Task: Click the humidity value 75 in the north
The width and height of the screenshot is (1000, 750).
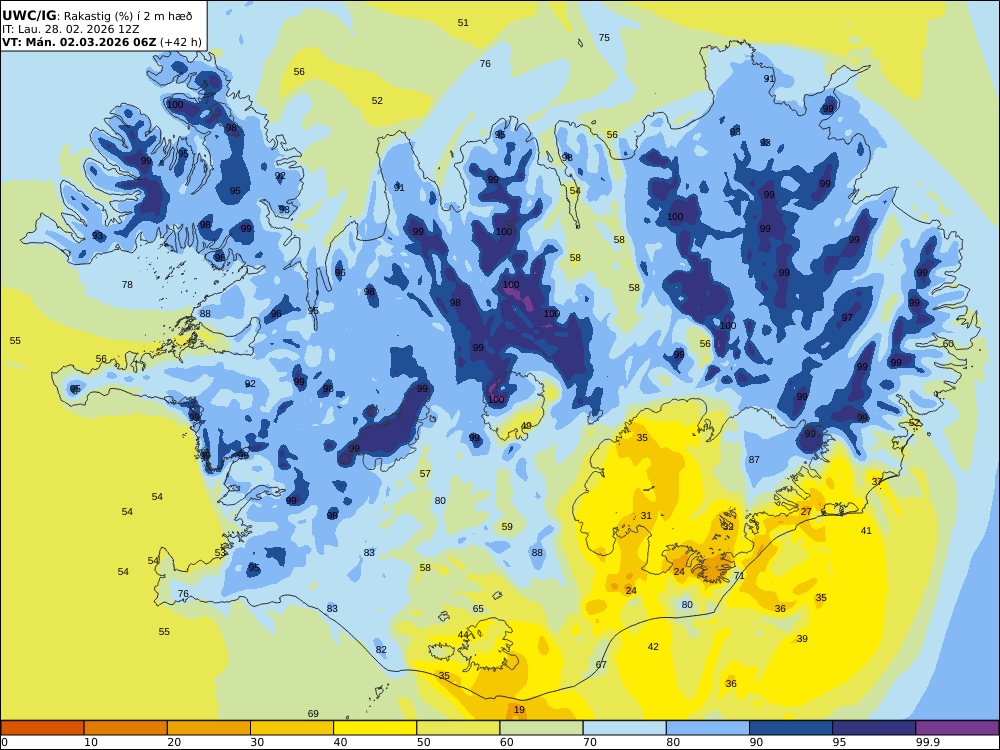Action: (x=604, y=38)
